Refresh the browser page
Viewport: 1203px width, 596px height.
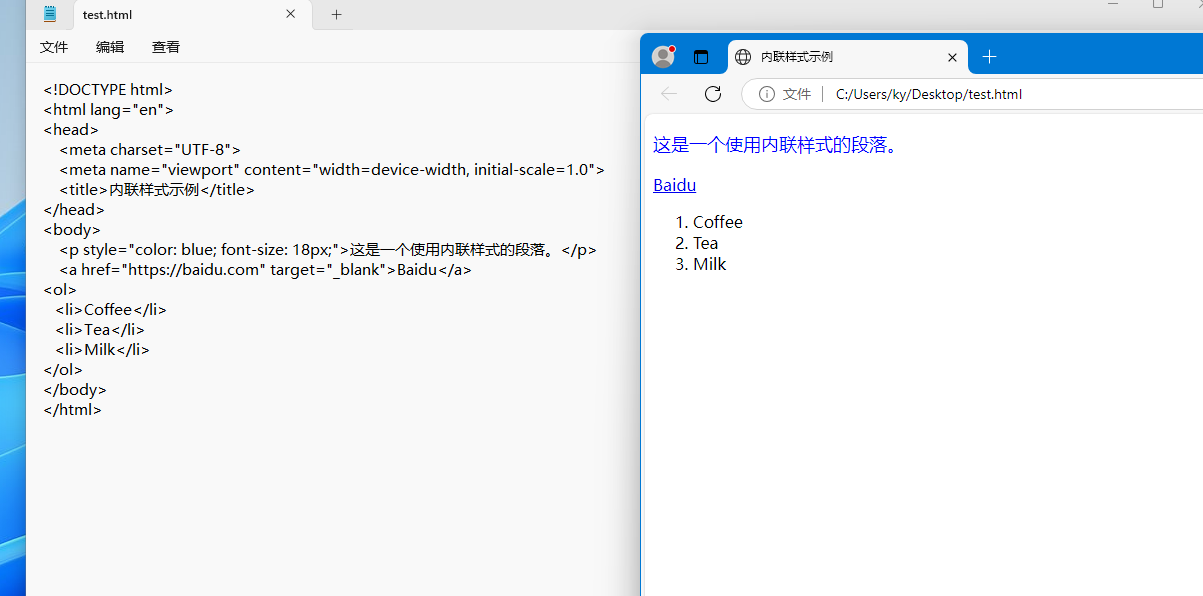point(713,94)
